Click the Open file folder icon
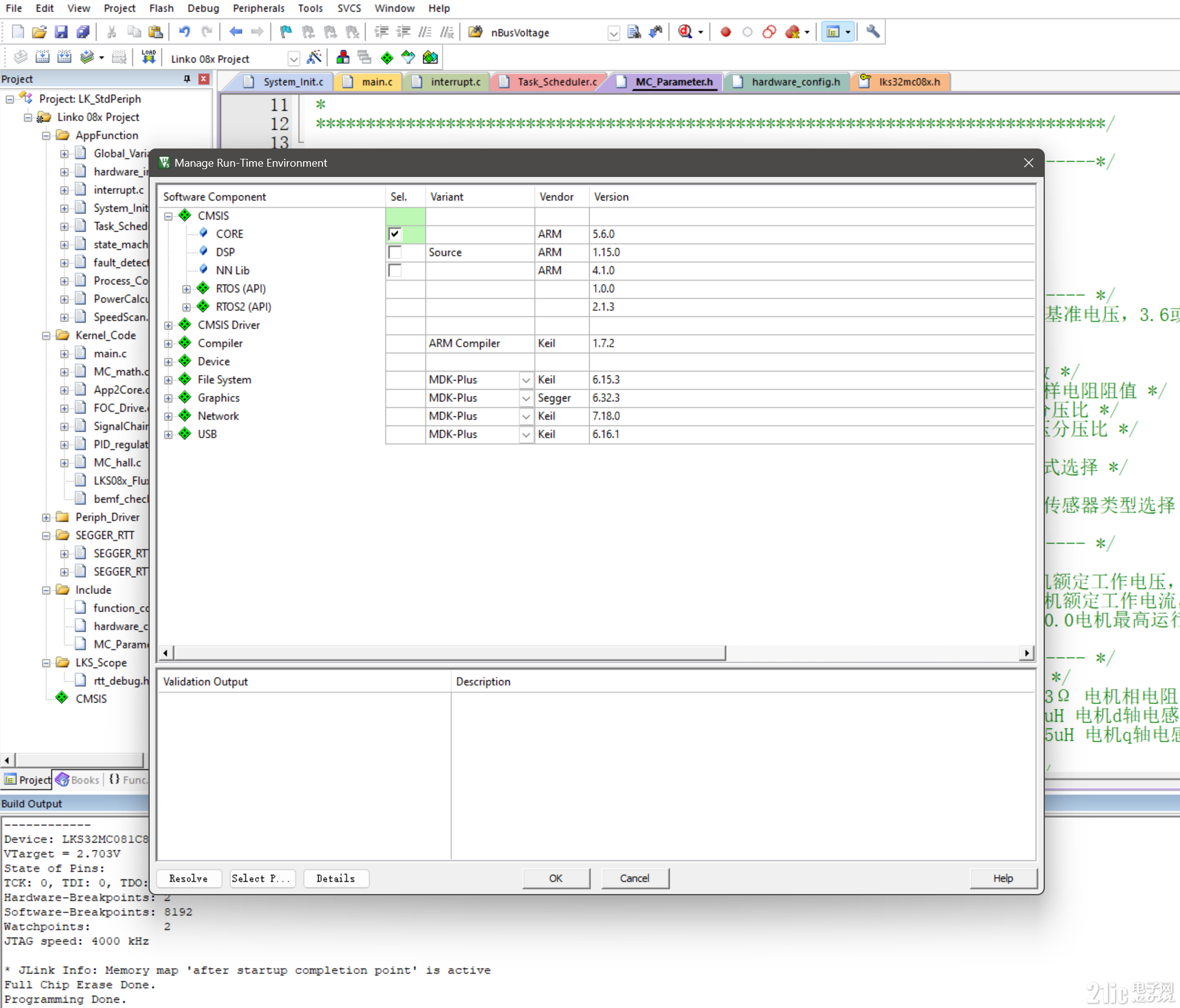Image resolution: width=1180 pixels, height=1008 pixels. pyautogui.click(x=39, y=32)
